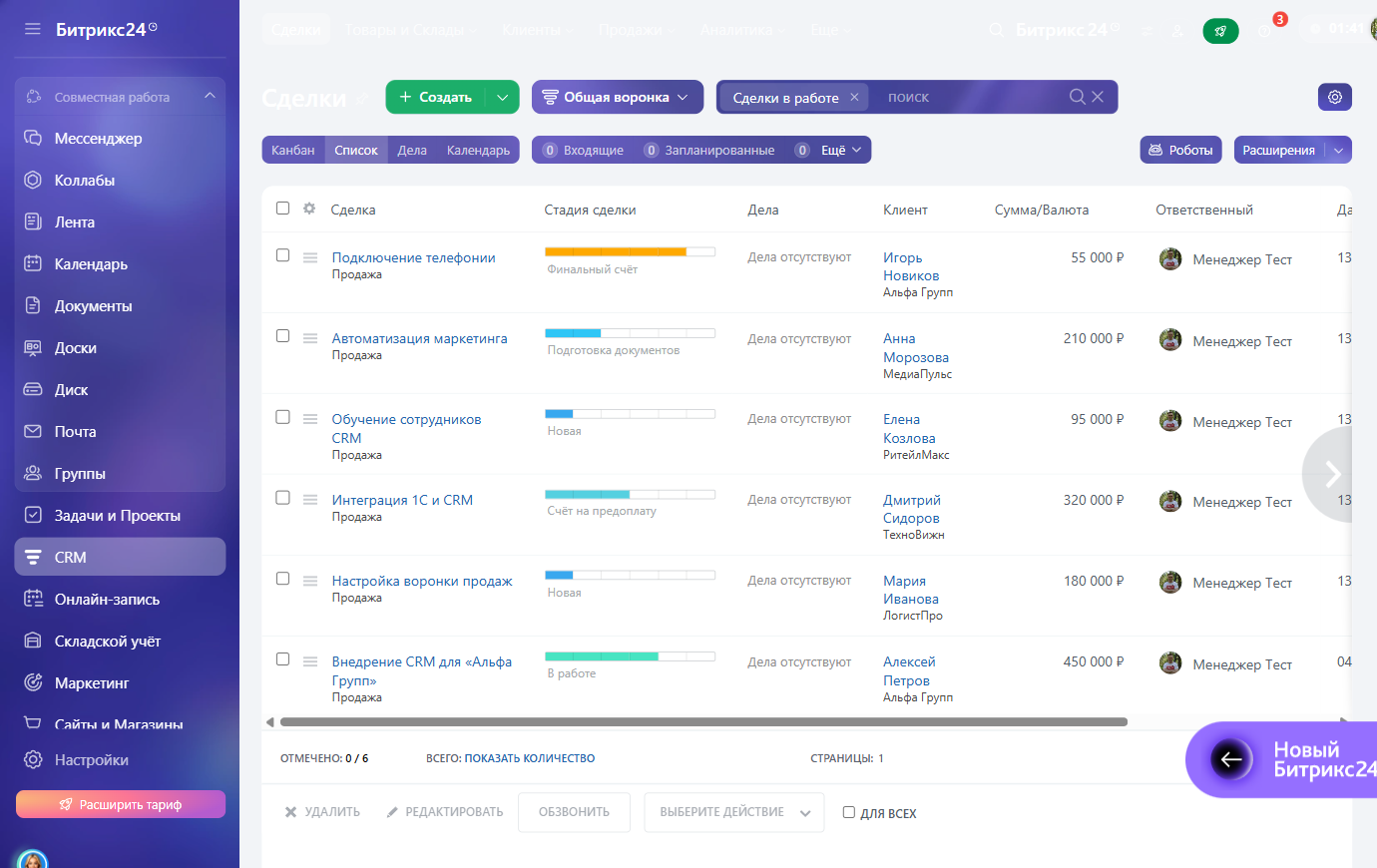Open the Расширения dropdown arrow
Screen dimensions: 1377x868
[x=1338, y=150]
